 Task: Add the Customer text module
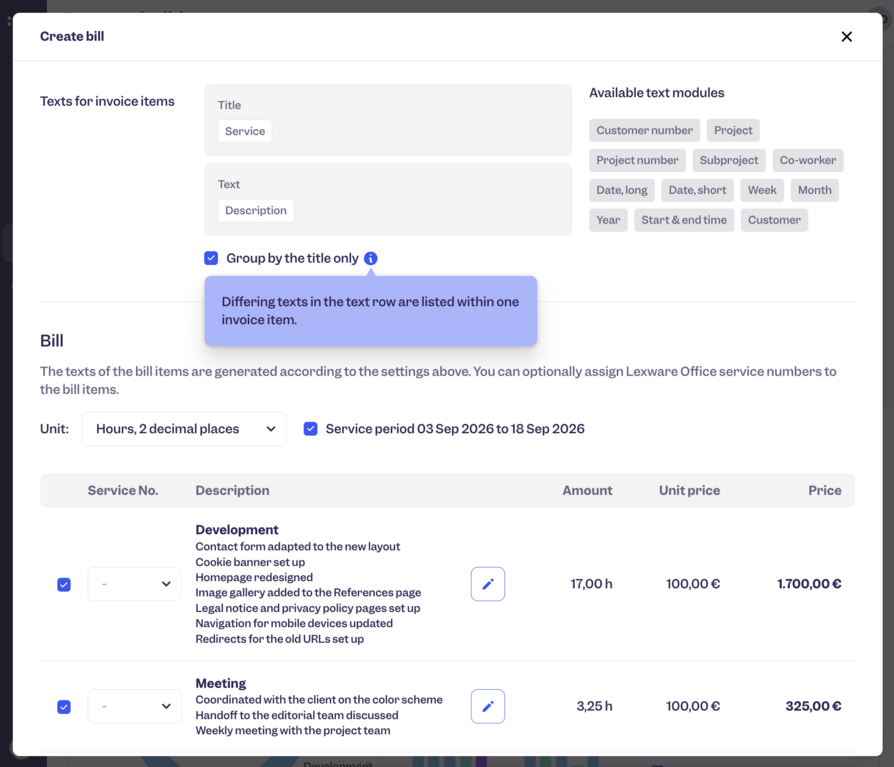pyautogui.click(x=774, y=220)
